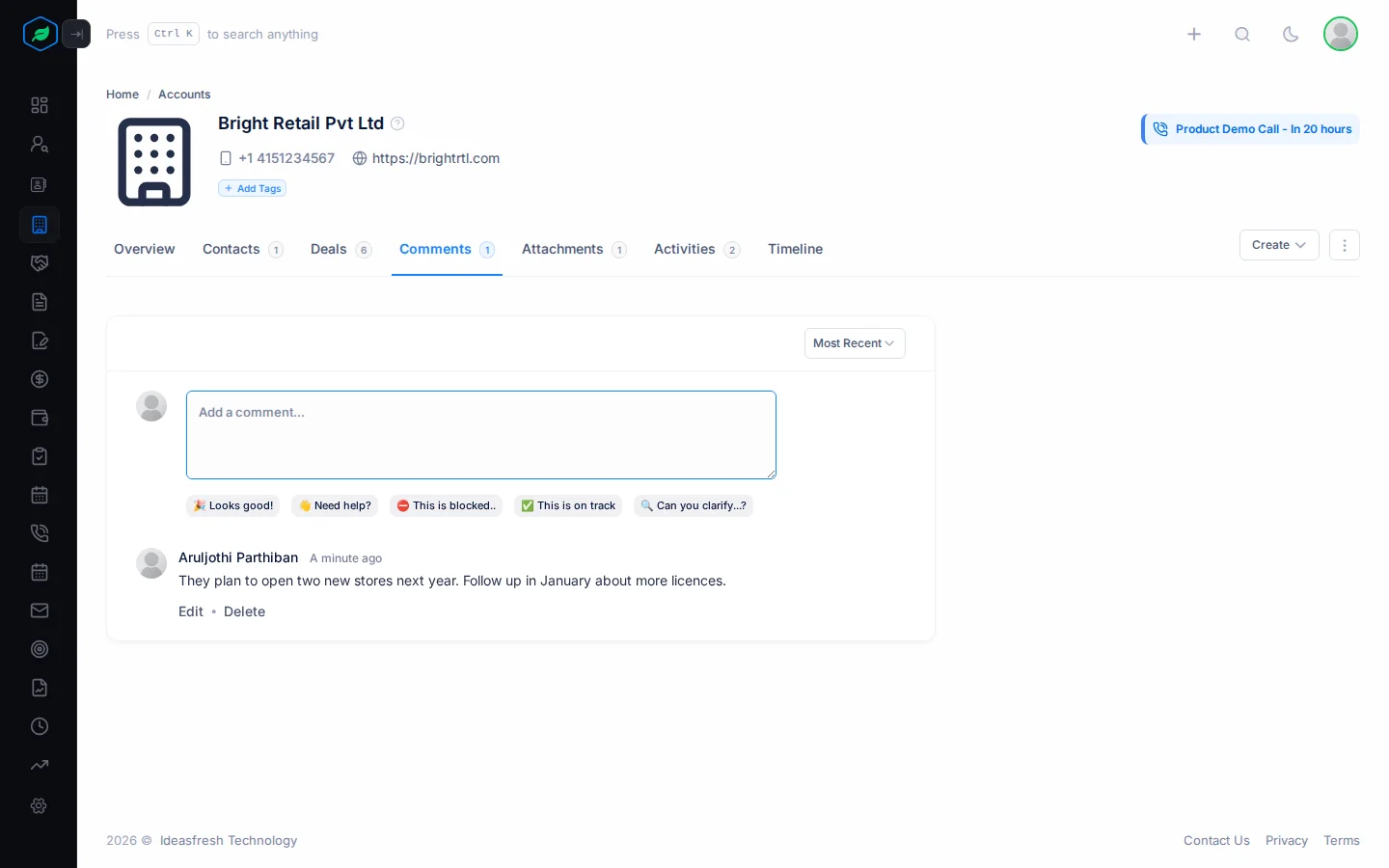This screenshot has height=868, width=1389.
Task: Click the Product Demo Call reminder
Action: (x=1251, y=129)
